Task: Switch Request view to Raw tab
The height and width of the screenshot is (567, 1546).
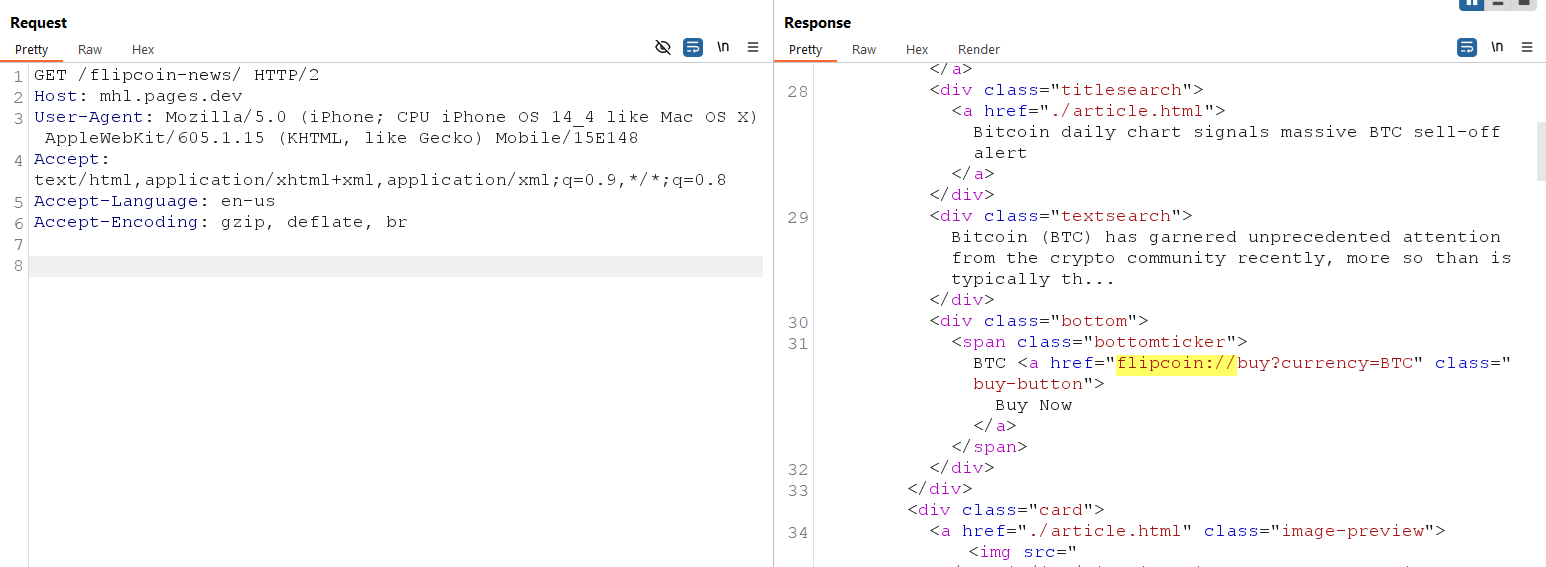Action: 90,49
